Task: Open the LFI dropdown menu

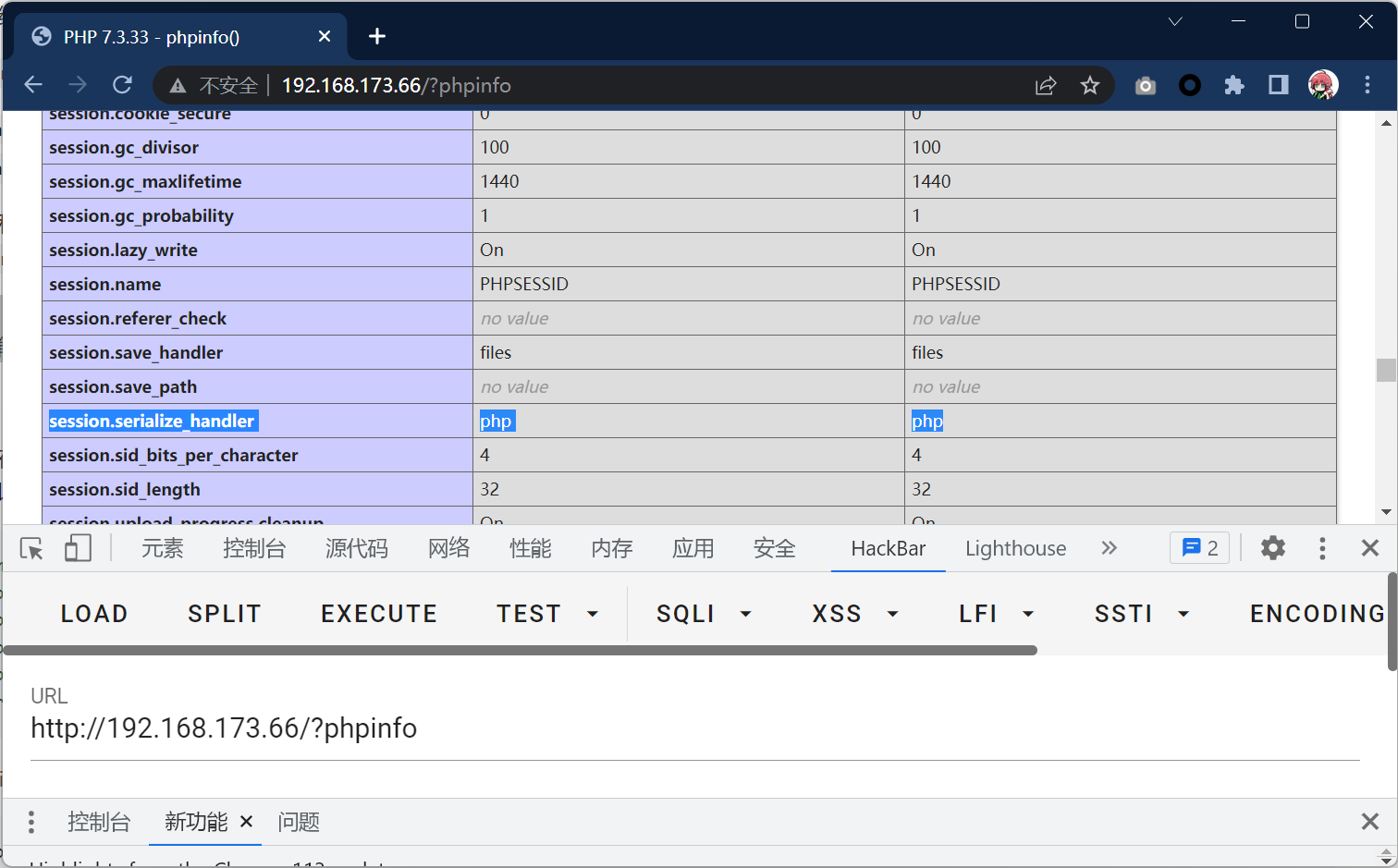Action: pyautogui.click(x=996, y=614)
